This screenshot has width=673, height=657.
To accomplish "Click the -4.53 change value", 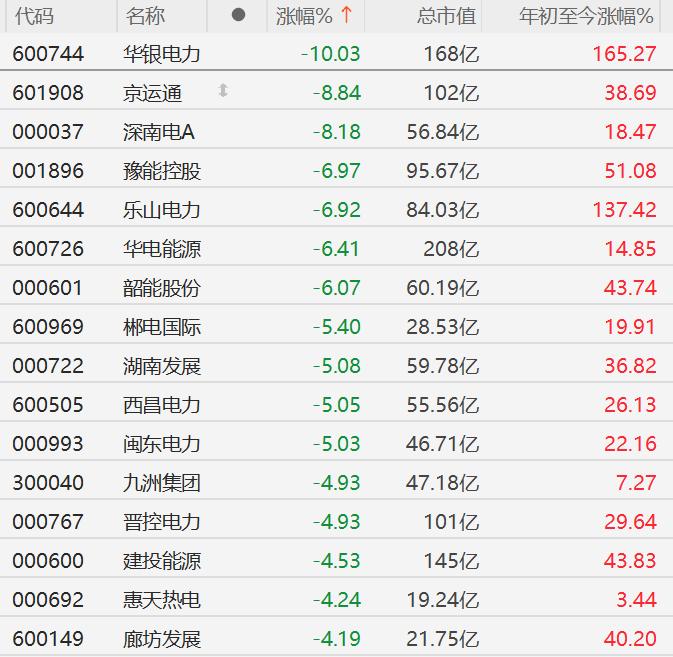I will point(336,561).
